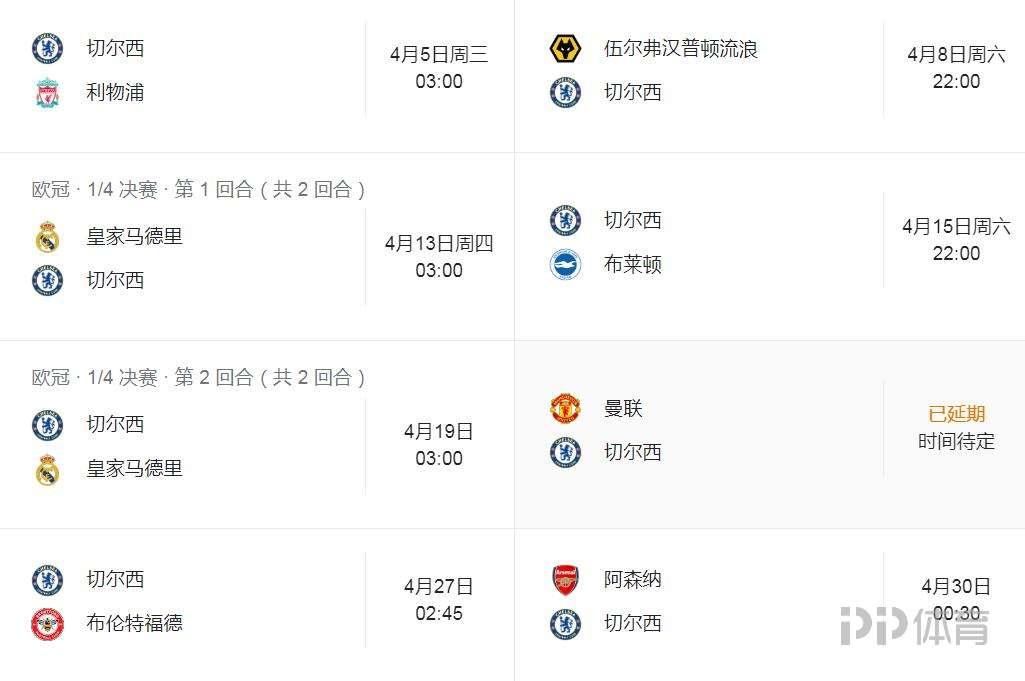The width and height of the screenshot is (1025, 681).
Task: Click the 曼联 team name
Action: click(623, 409)
